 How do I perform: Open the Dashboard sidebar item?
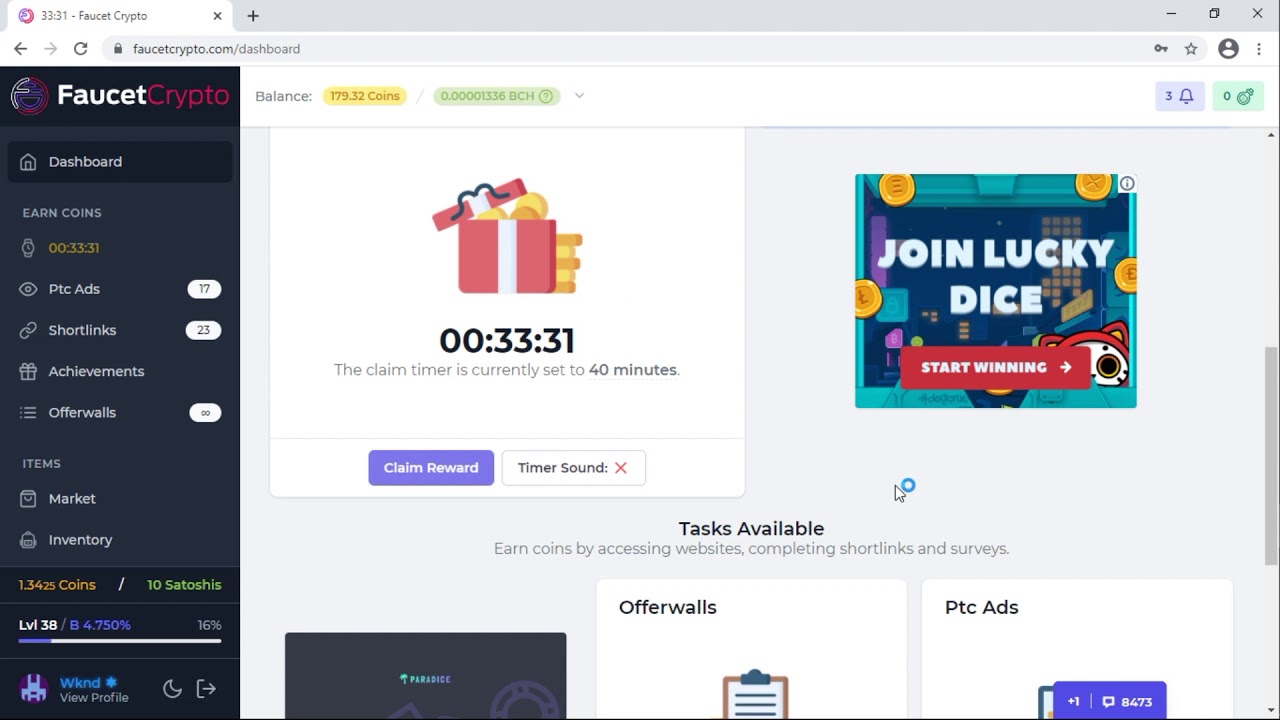(120, 162)
